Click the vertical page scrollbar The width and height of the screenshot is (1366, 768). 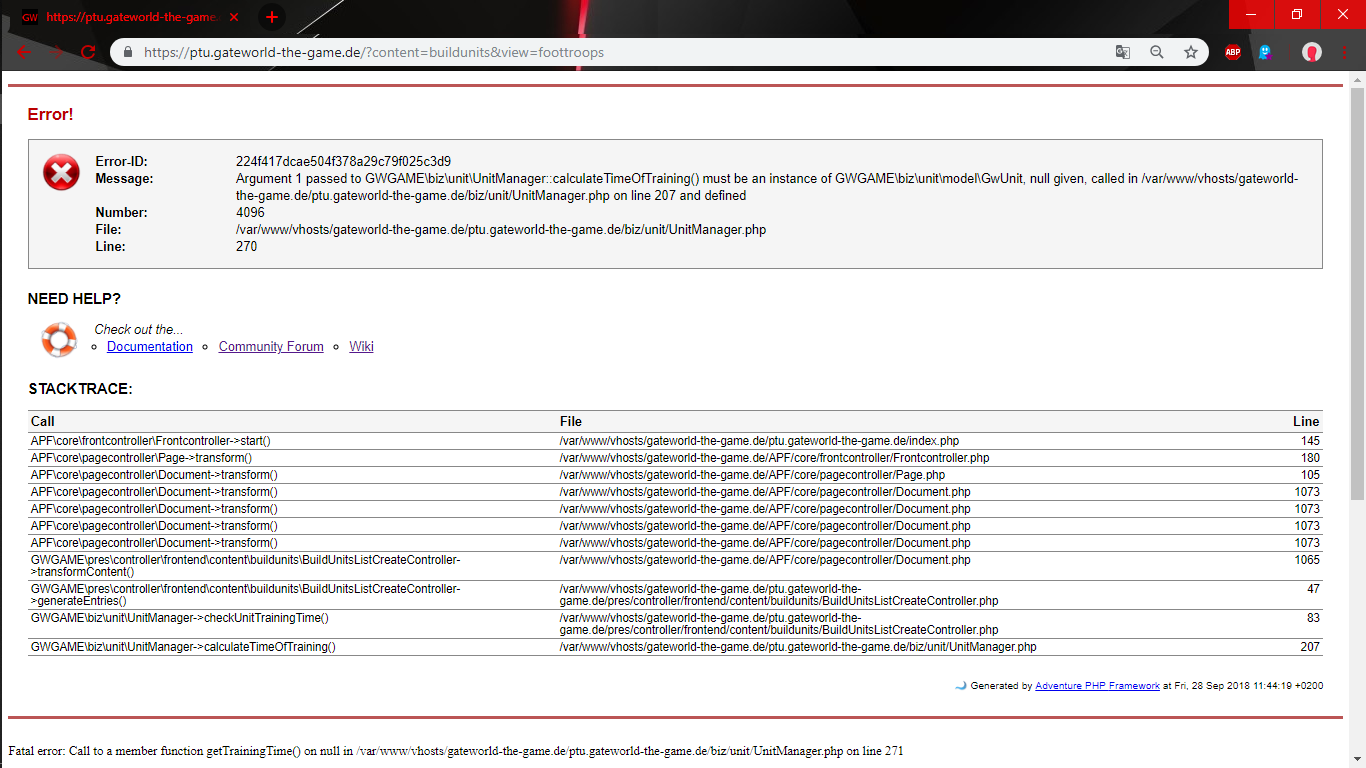(x=1356, y=300)
